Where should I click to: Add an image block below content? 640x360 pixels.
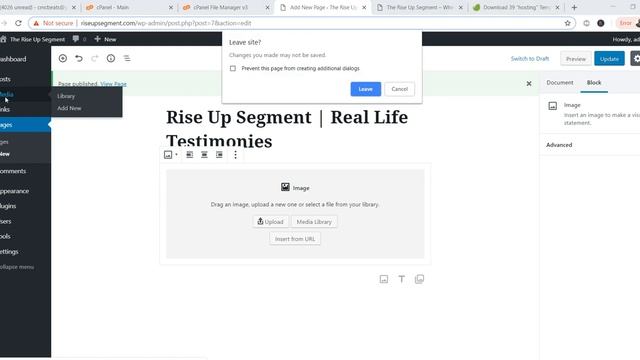[x=384, y=279]
